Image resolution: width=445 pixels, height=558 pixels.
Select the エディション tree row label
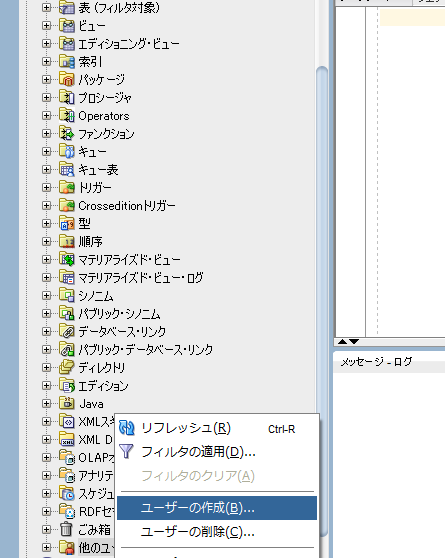(x=103, y=386)
